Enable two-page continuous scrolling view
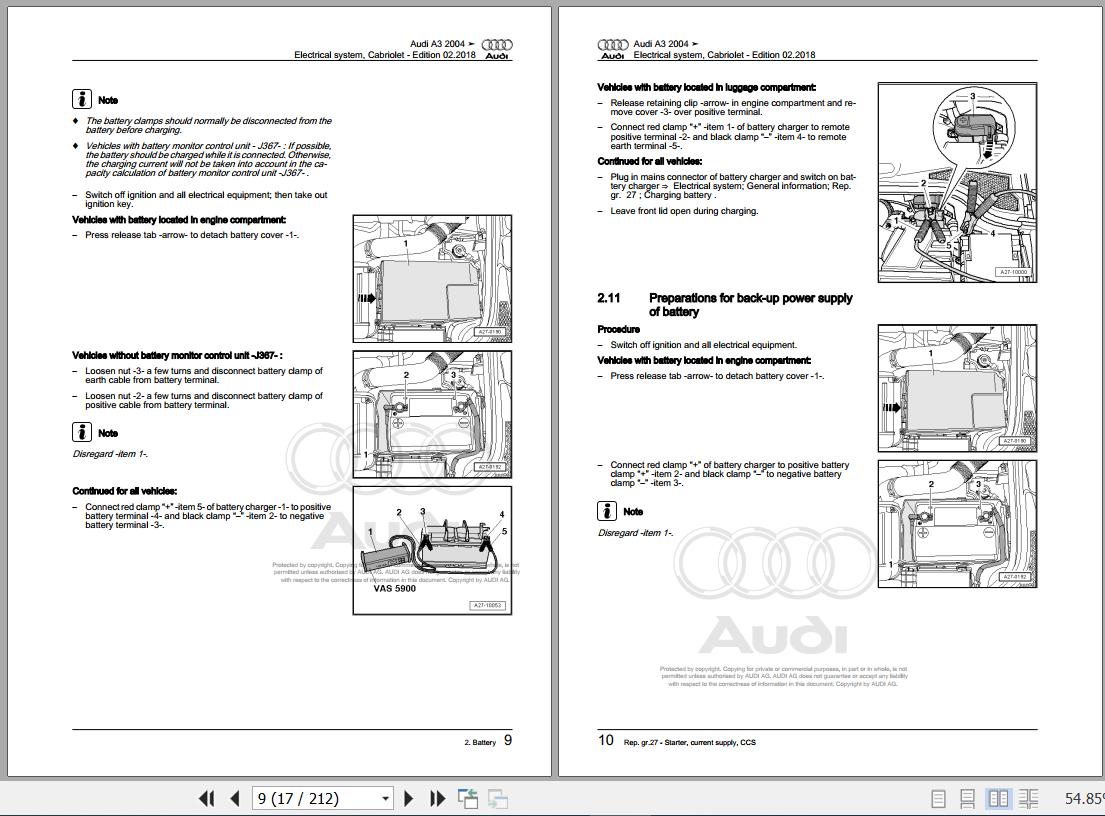The width and height of the screenshot is (1105, 816). tap(1028, 798)
